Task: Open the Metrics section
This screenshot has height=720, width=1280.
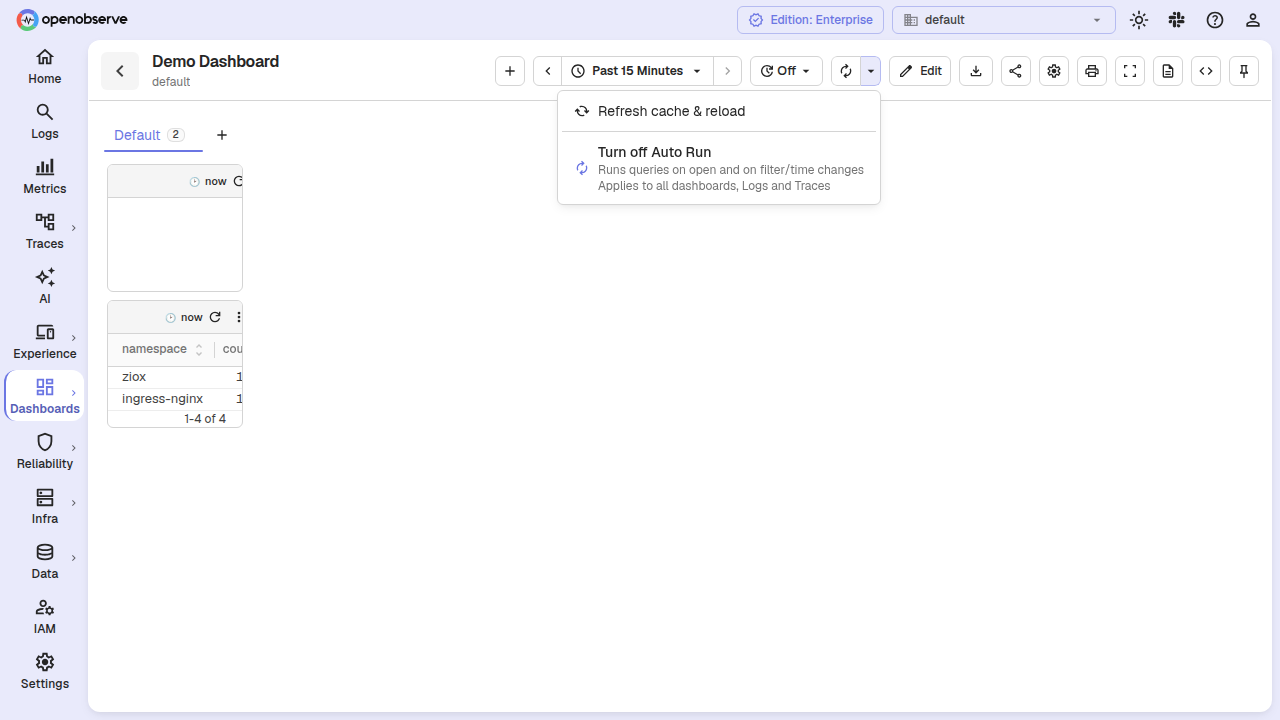Action: pos(44,176)
